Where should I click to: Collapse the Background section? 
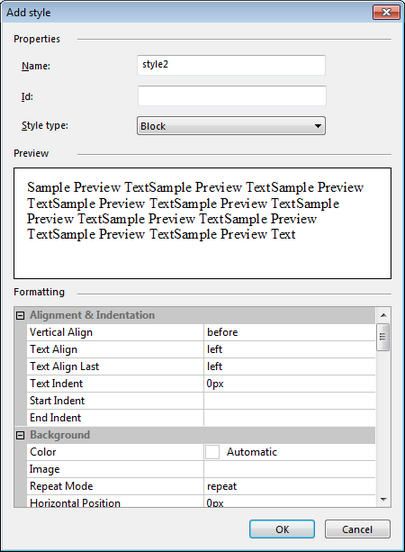[x=20, y=435]
